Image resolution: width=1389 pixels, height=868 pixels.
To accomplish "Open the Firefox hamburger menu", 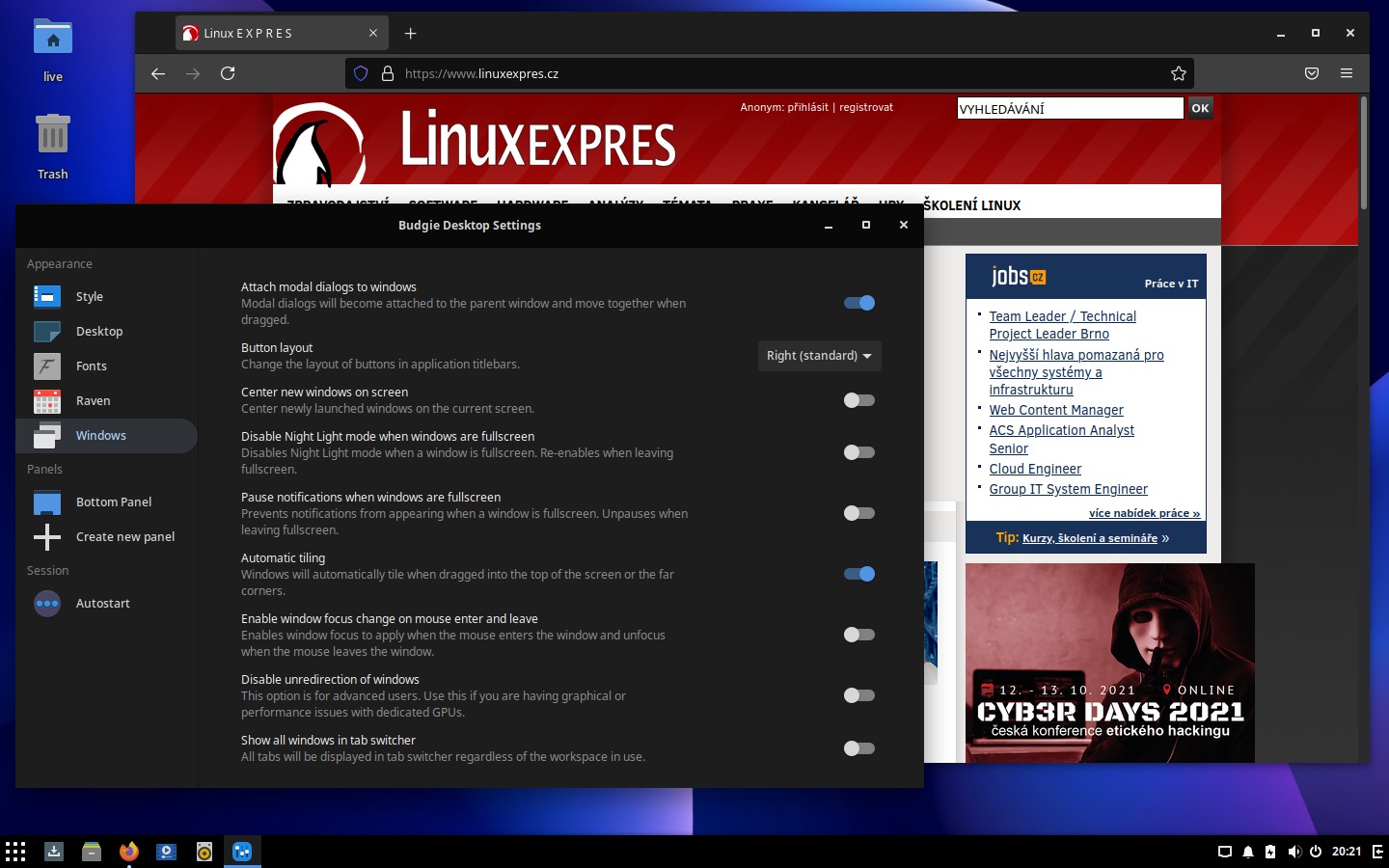I will pyautogui.click(x=1347, y=73).
